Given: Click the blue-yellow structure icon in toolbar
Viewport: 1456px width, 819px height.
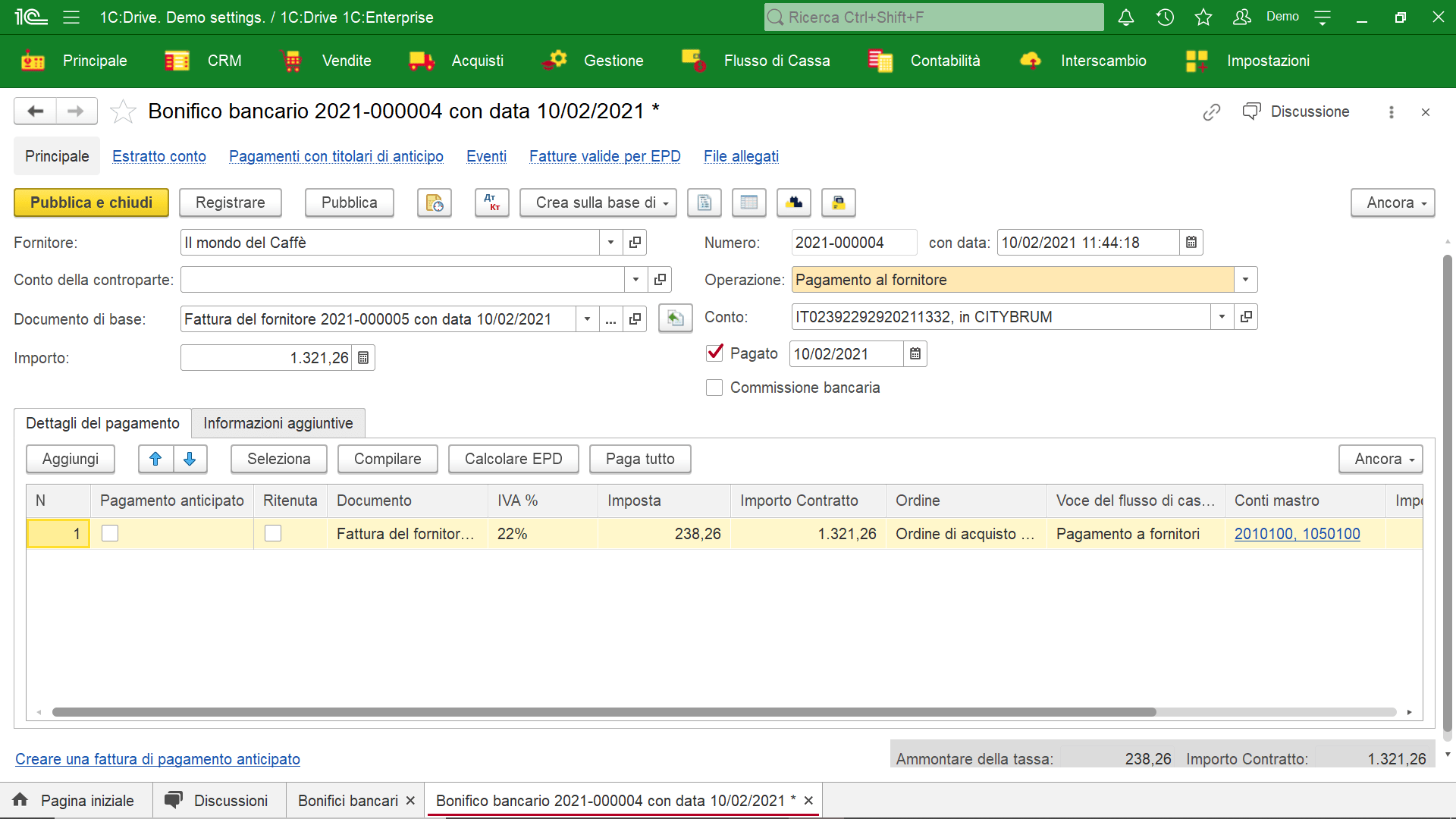Looking at the screenshot, I should coord(794,202).
